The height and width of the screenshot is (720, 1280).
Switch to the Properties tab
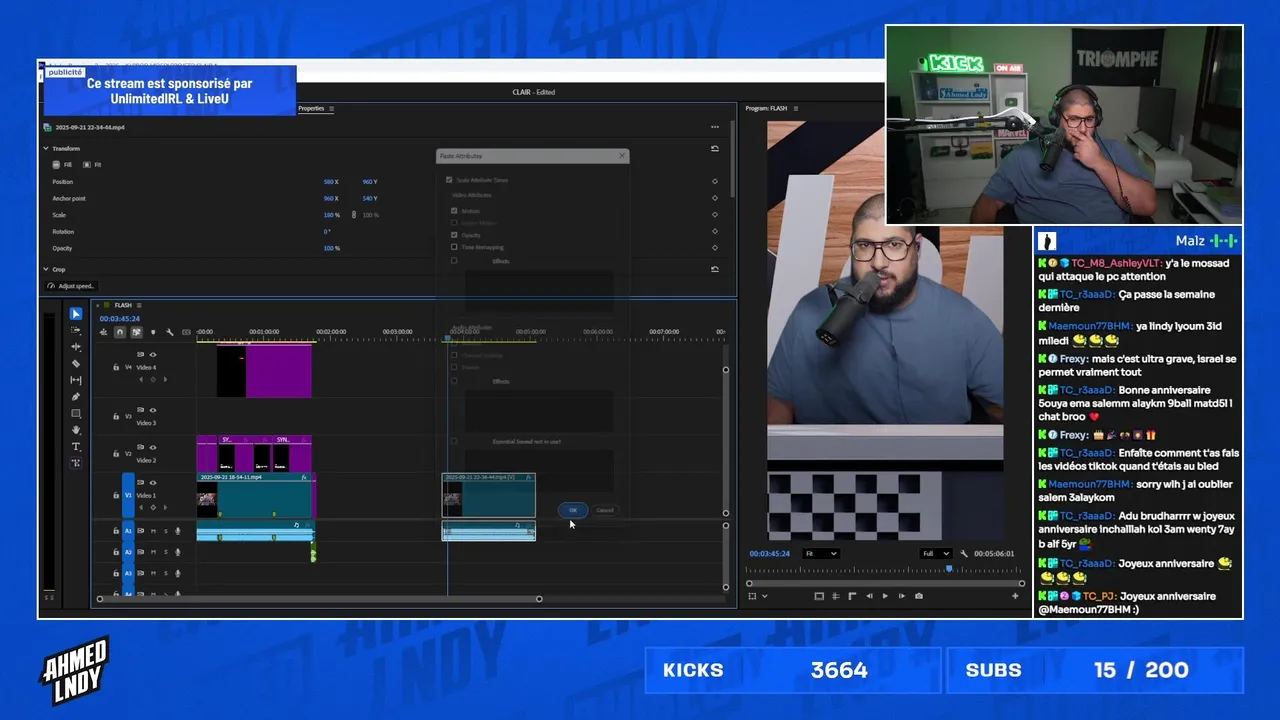[x=311, y=108]
